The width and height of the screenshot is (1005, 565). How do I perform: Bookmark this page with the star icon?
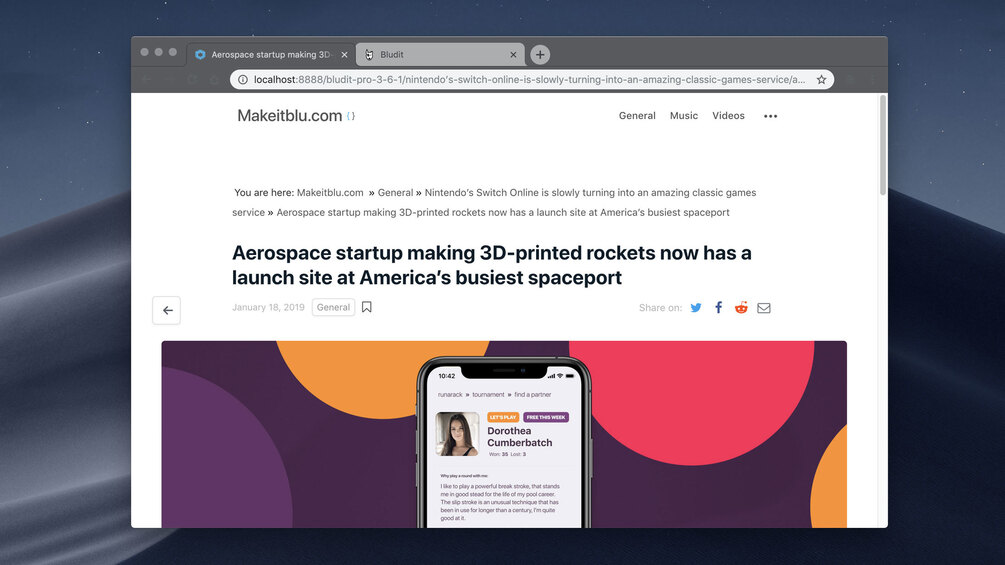[821, 79]
